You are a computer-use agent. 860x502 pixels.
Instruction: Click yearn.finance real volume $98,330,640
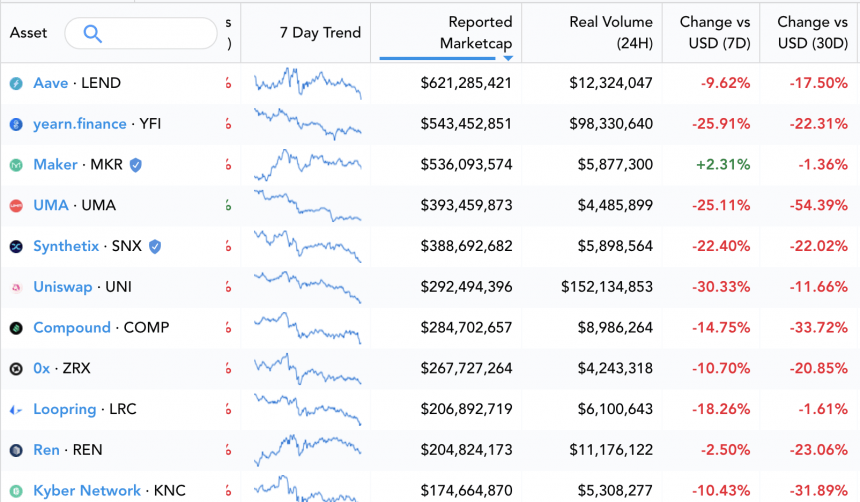tap(611, 124)
